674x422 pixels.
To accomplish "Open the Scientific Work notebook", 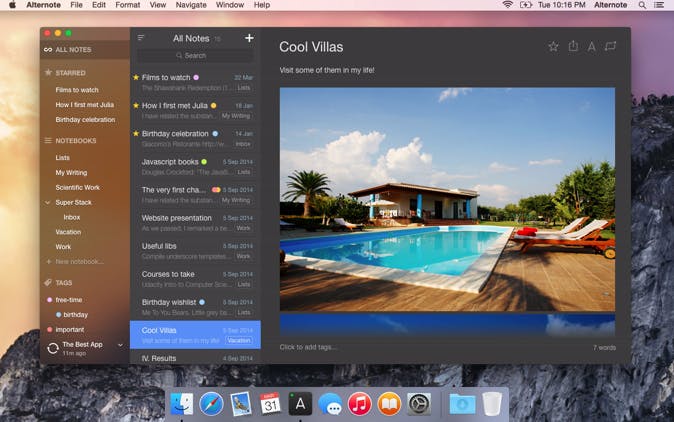I will [x=77, y=187].
